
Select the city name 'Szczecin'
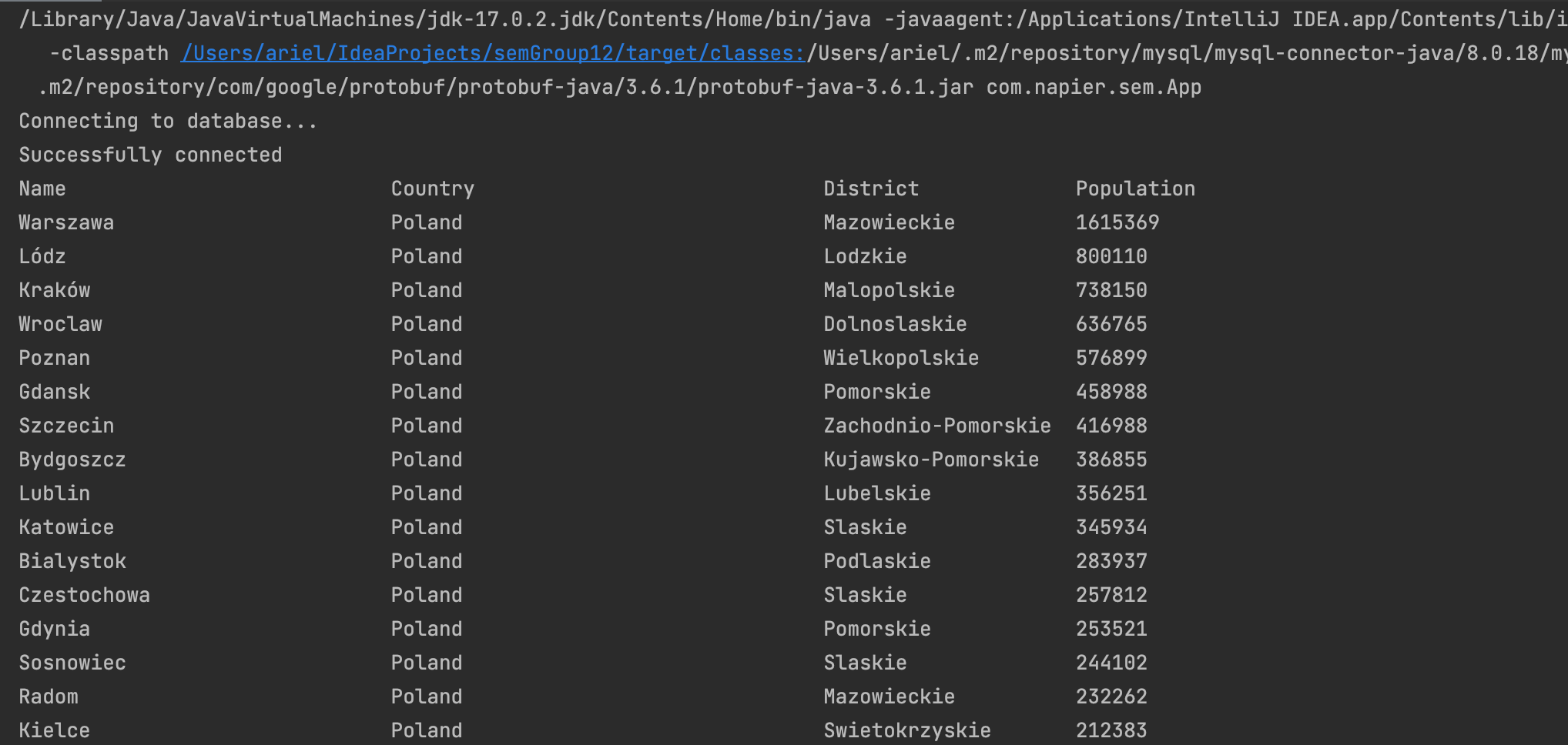point(66,426)
